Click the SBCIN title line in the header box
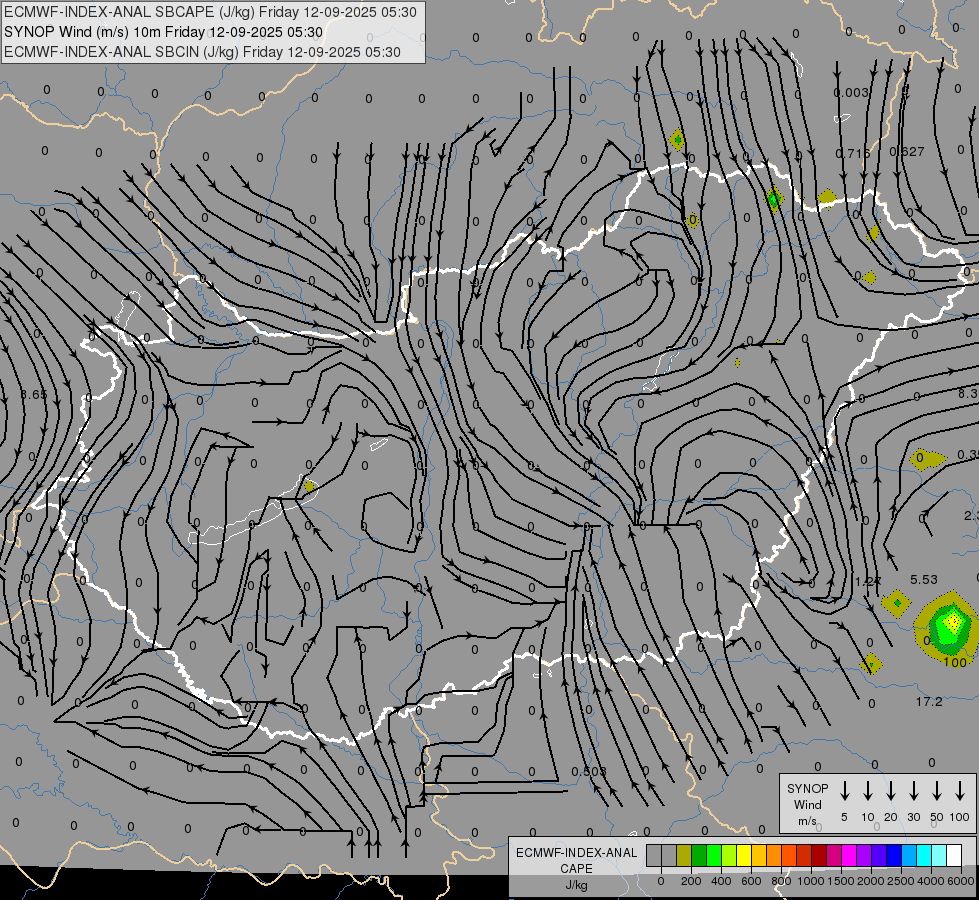 pos(202,52)
